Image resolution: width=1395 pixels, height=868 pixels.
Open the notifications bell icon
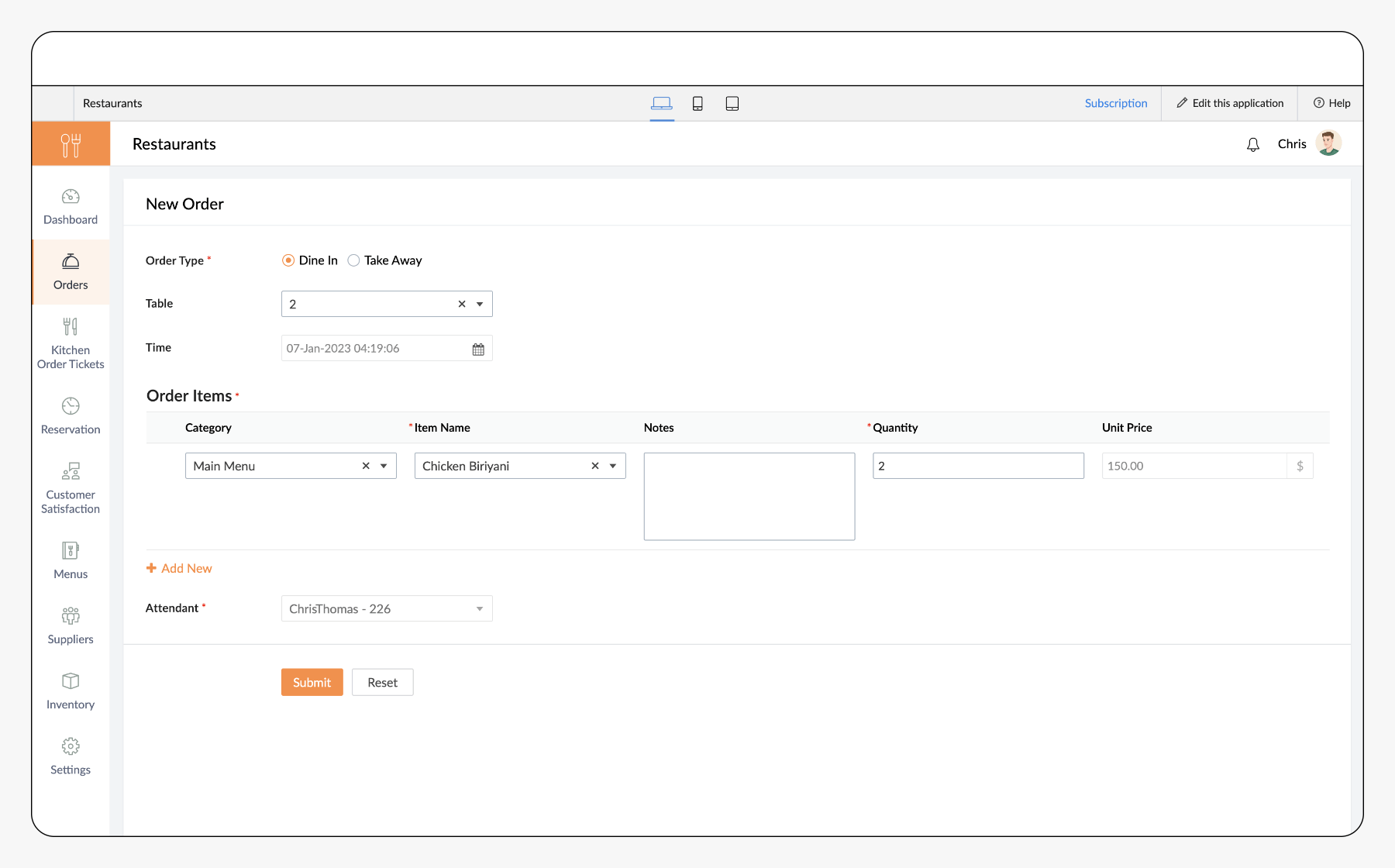coord(1252,145)
